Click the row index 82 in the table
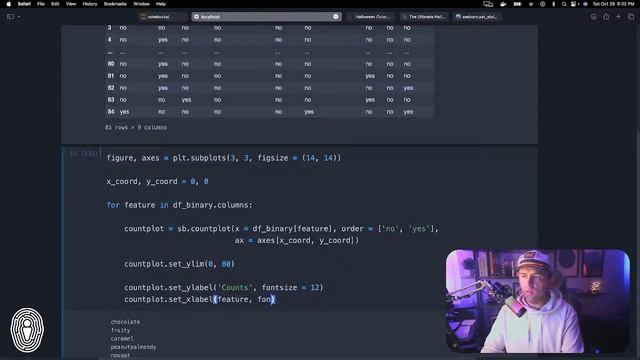Screen dimensions: 640x360 [111, 88]
